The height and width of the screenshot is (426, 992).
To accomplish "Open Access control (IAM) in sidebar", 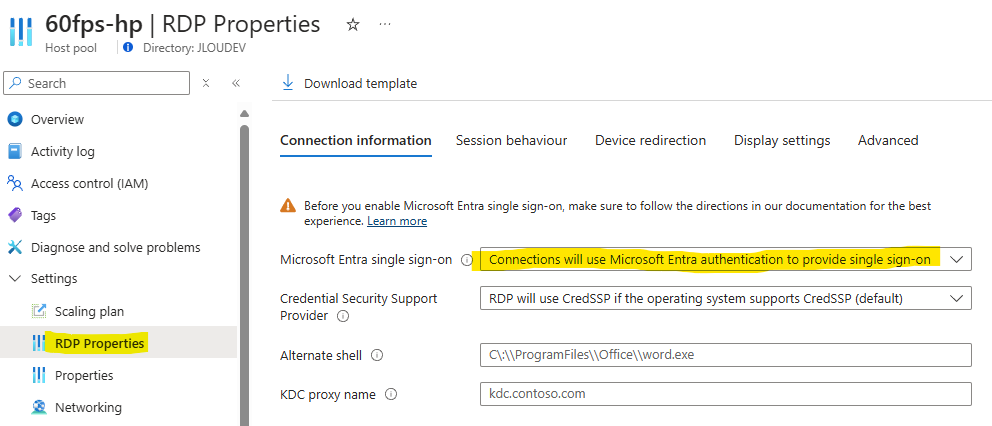I will (x=89, y=184).
